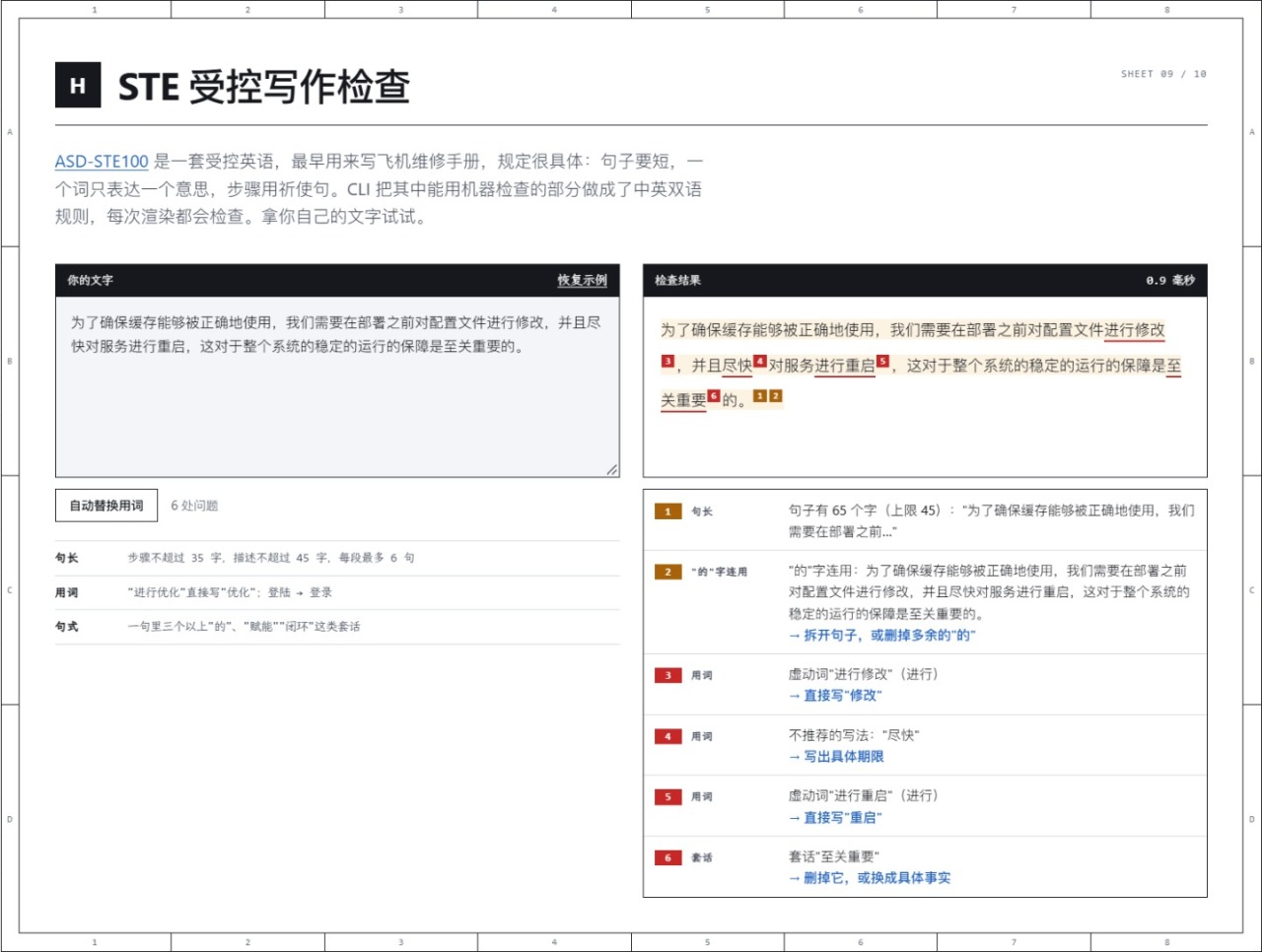The width and height of the screenshot is (1262, 952).
Task: Click the 6 处问题 count text
Action: tap(194, 506)
